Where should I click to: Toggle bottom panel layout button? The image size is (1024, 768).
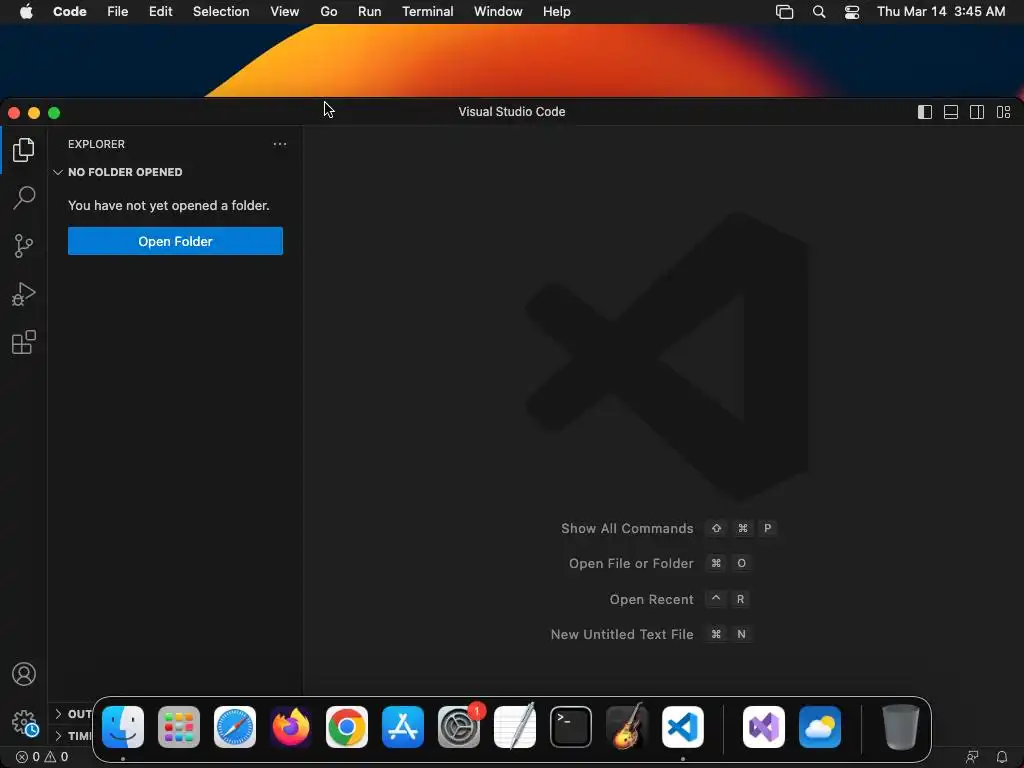[x=951, y=112]
